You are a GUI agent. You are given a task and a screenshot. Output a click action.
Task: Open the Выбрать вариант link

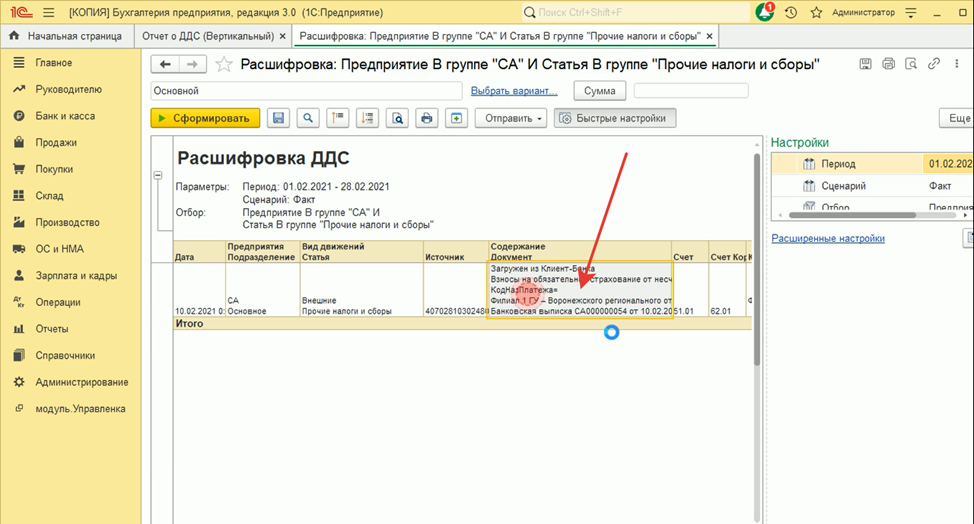(514, 91)
